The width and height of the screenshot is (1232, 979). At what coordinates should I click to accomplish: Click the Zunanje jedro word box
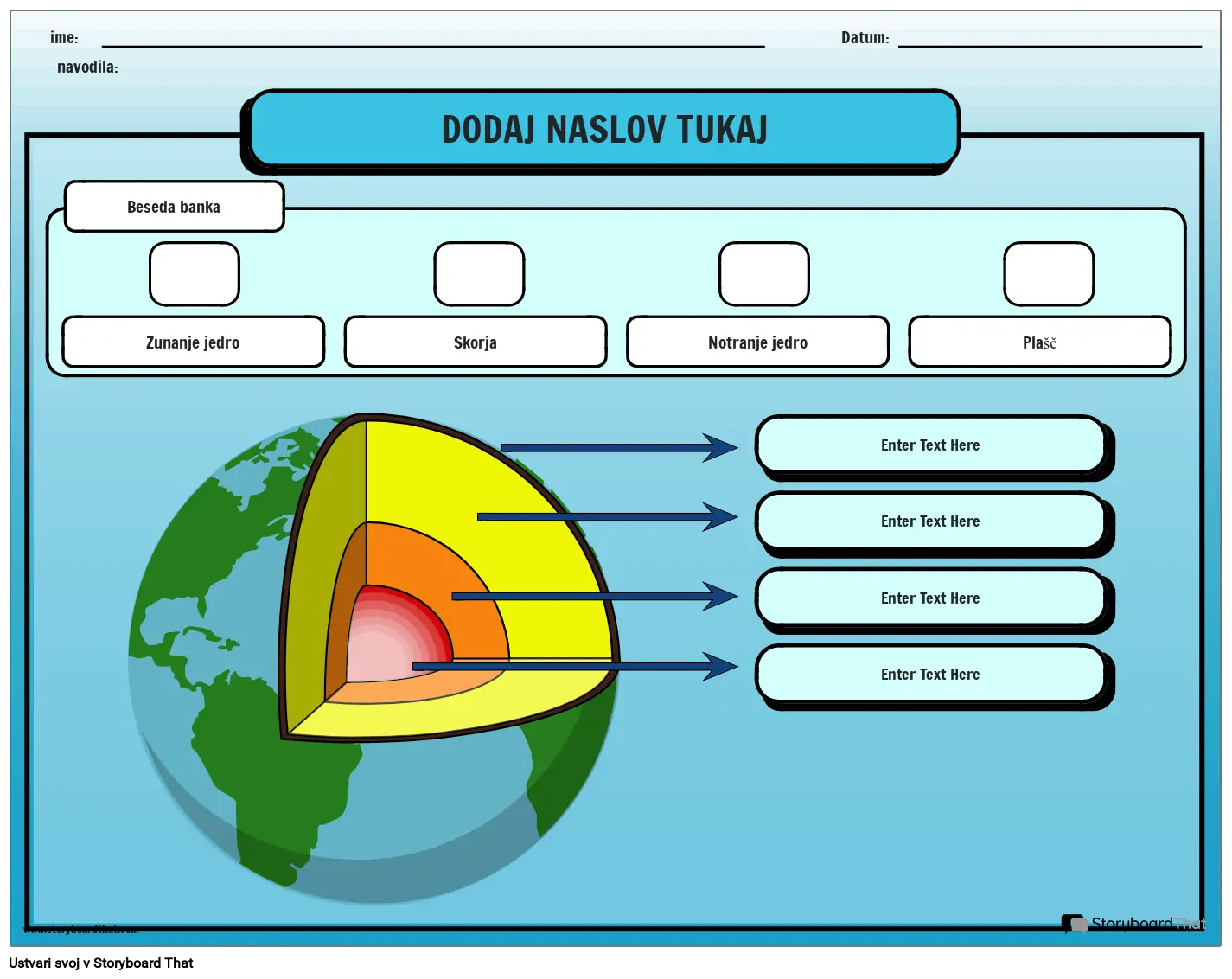194,342
